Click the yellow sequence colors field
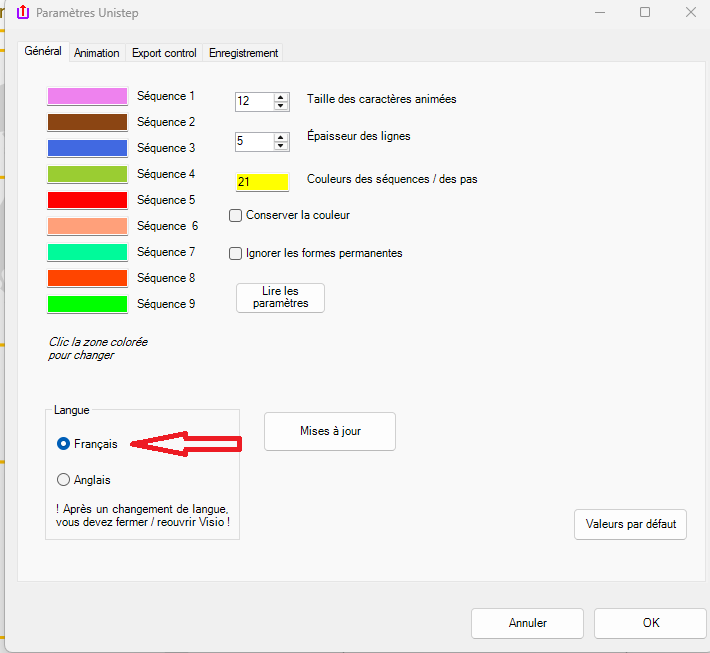Screen dimensions: 710x653 [x=262, y=182]
